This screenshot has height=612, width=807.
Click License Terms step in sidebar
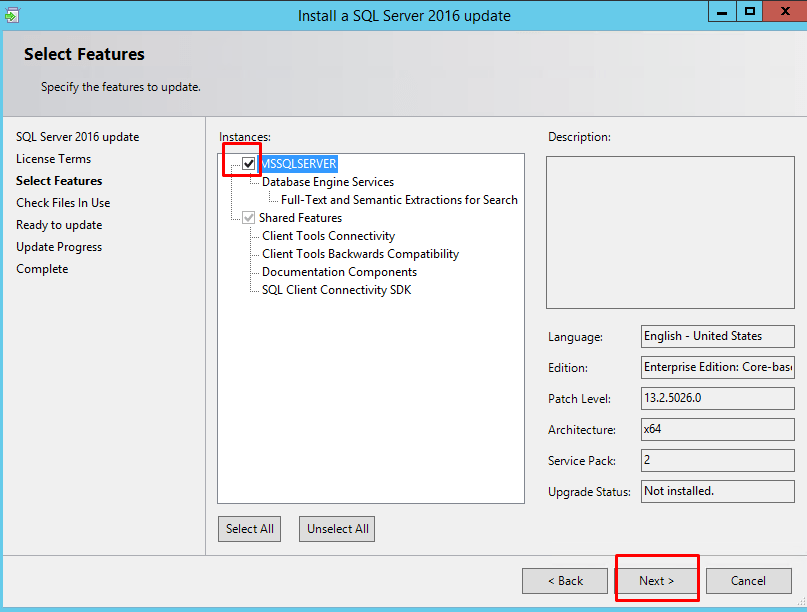53,159
